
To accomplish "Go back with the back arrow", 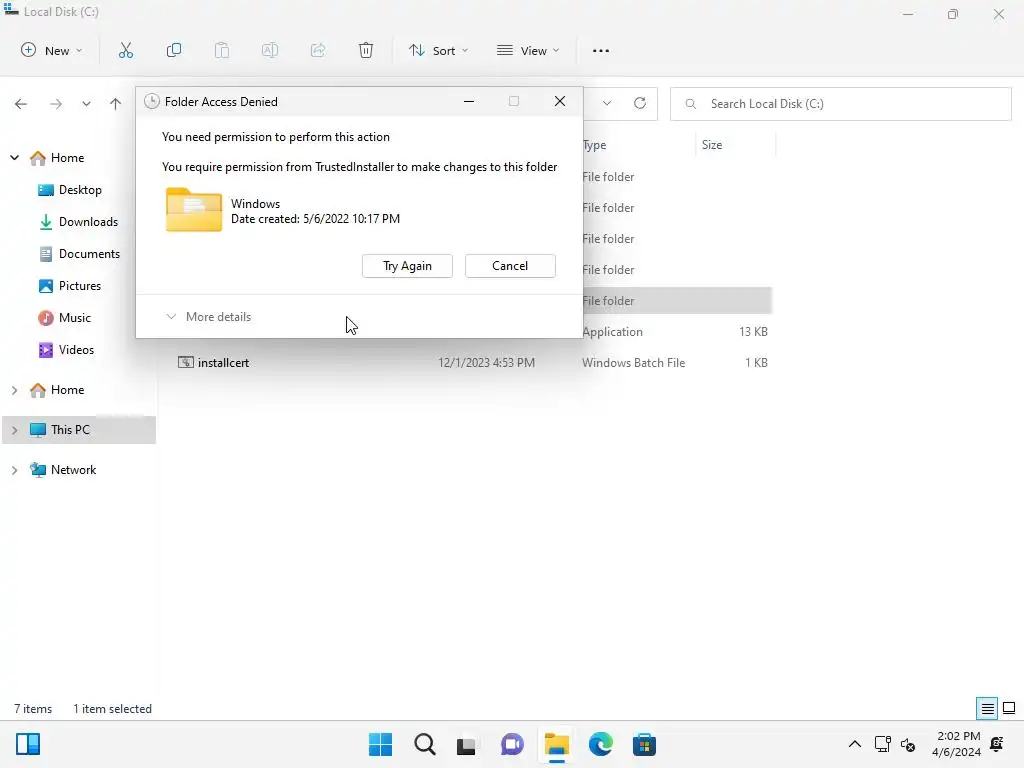I will click(x=21, y=104).
